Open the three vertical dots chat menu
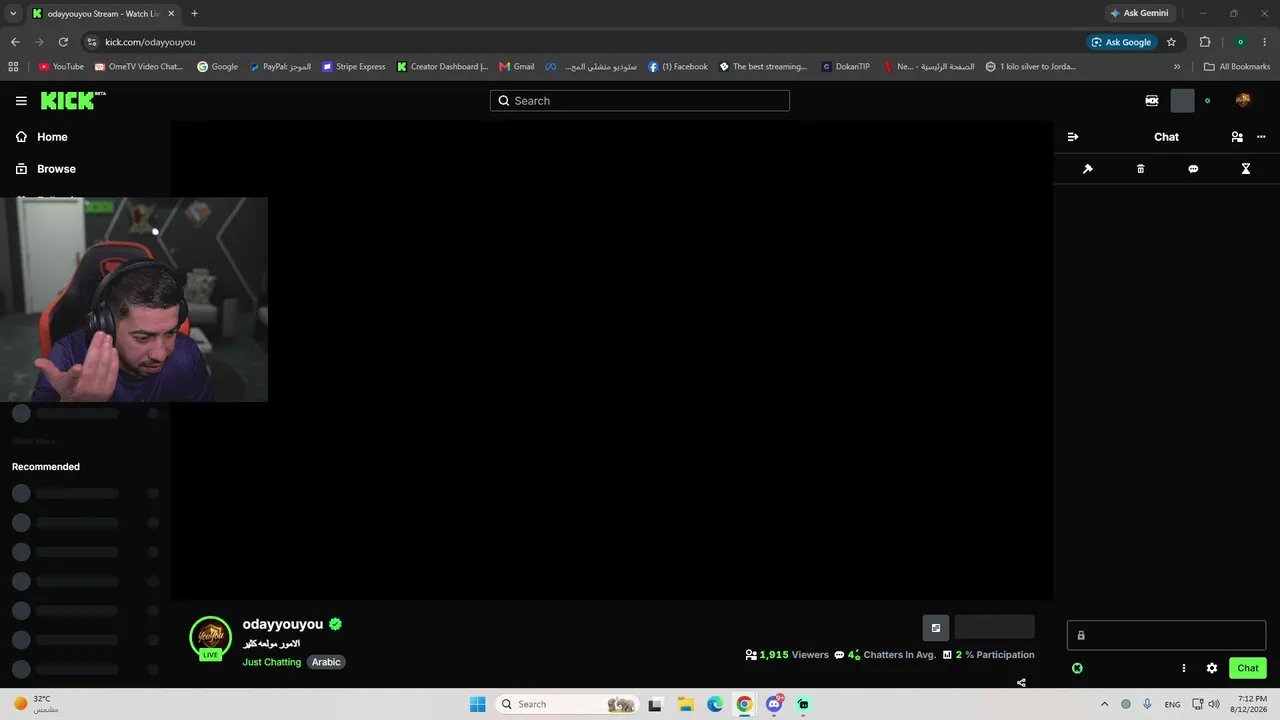The image size is (1280, 720). (1184, 668)
